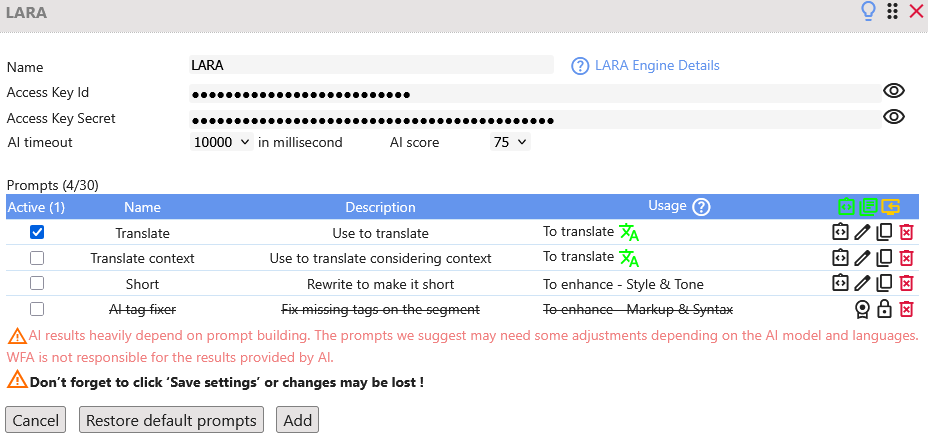Click the badge icon on AI tag fixer row
The width and height of the screenshot is (928, 442).
[861, 309]
